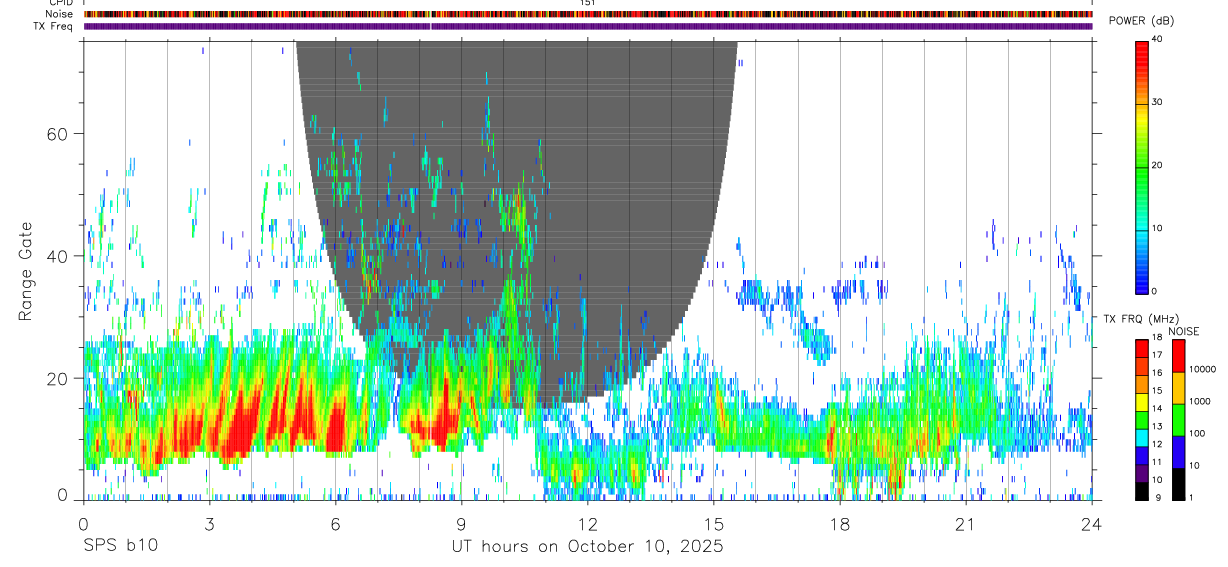Click UT hour axis tick label 3

(x=210, y=522)
